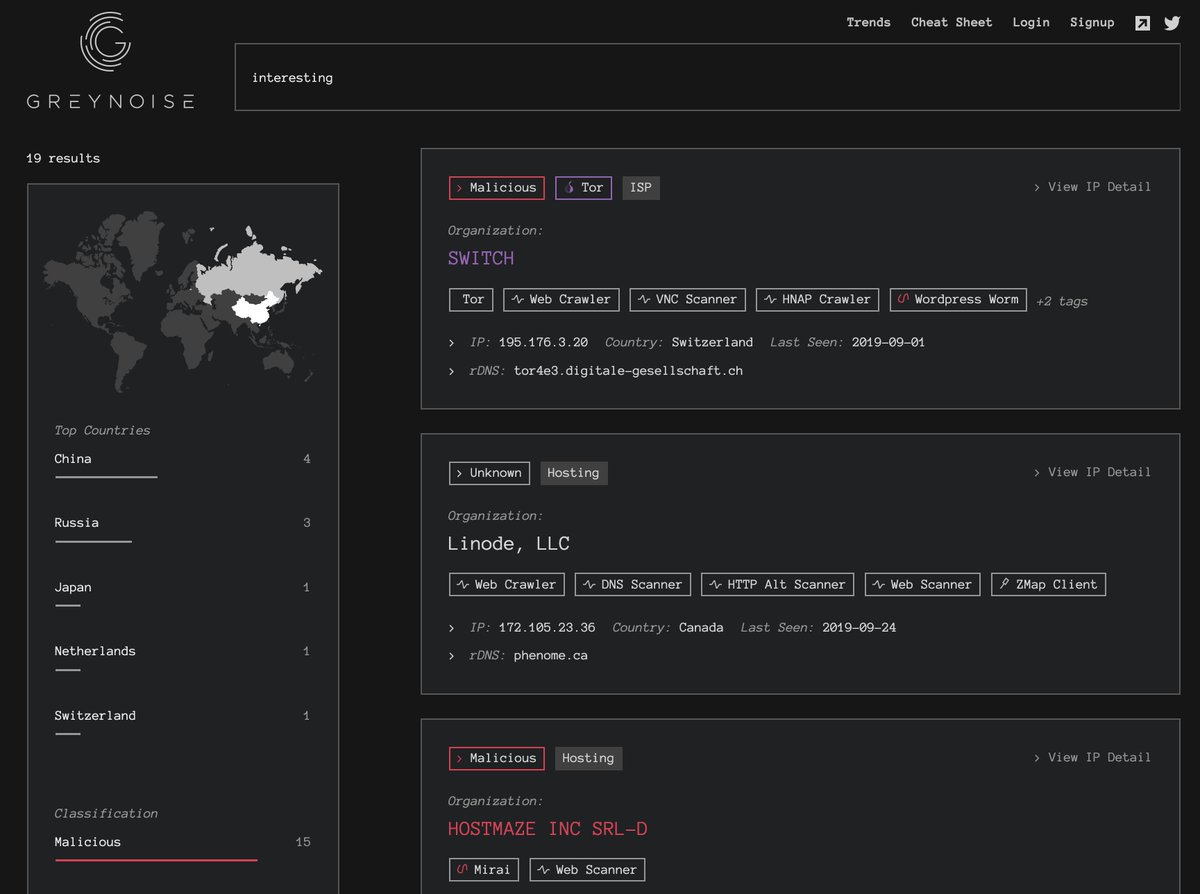Screen dimensions: 1200x894
Task: View IP Detail for Linode, LLC
Action: point(1092,472)
